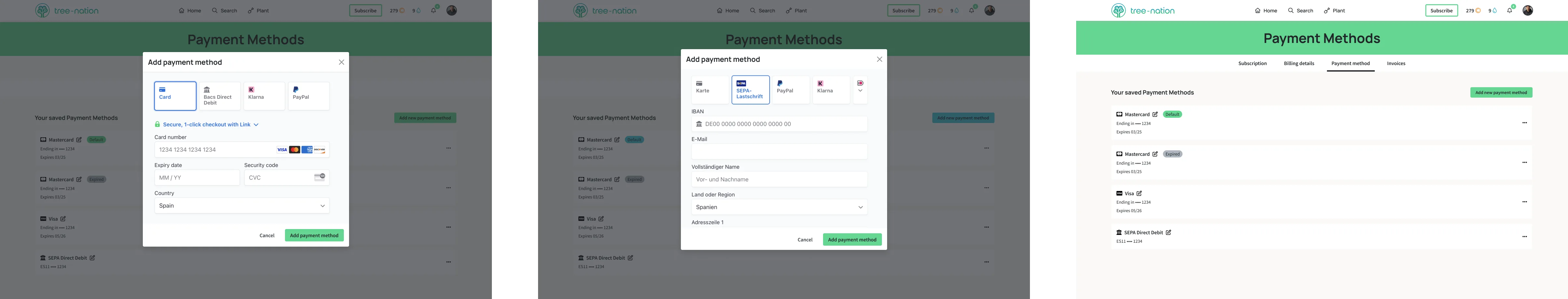1568x299 pixels.
Task: Select the Bacs Direct Debit option tile
Action: (220, 96)
